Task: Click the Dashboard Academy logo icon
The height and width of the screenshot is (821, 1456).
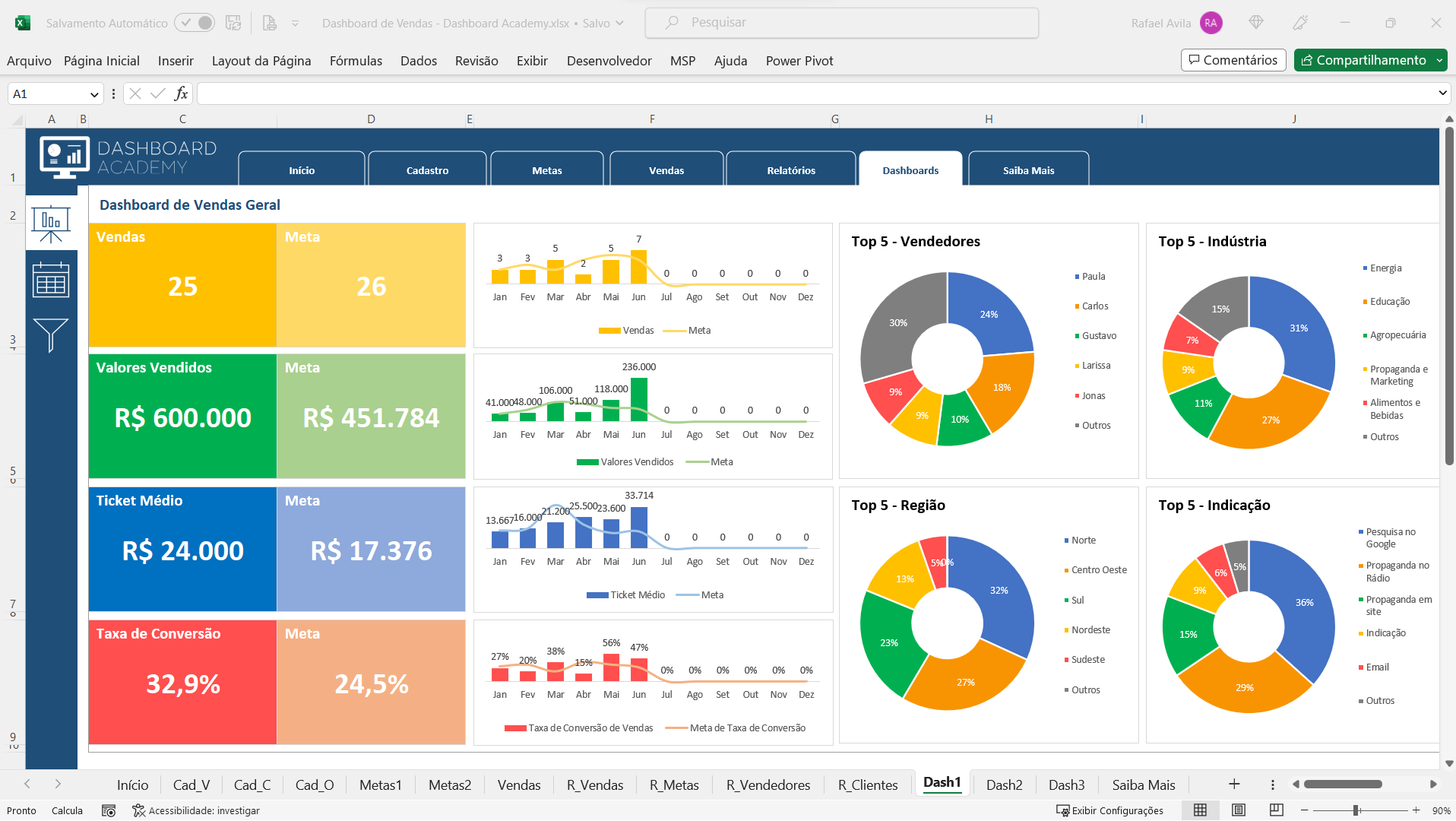Action: [x=64, y=157]
